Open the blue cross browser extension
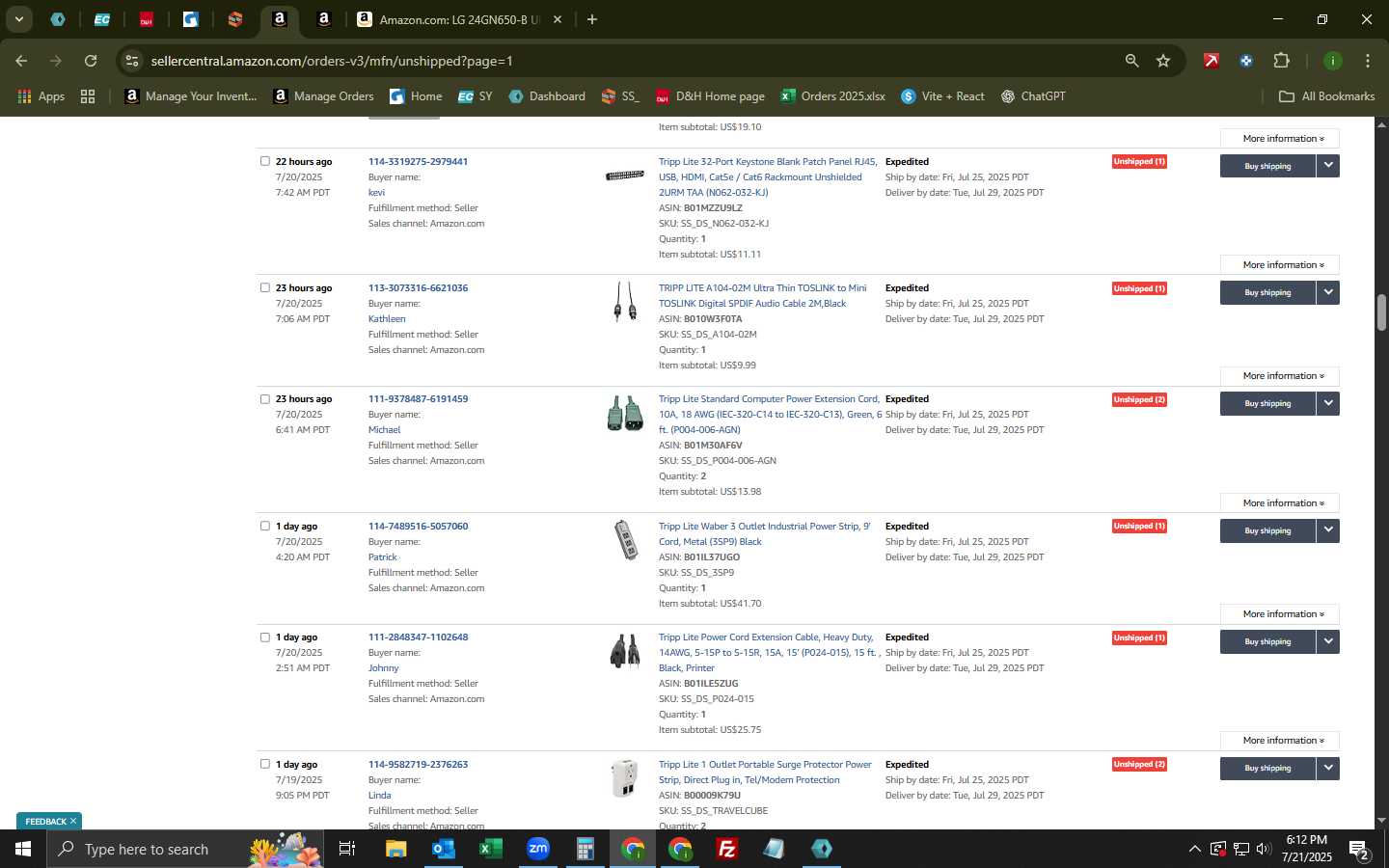 pyautogui.click(x=1246, y=61)
